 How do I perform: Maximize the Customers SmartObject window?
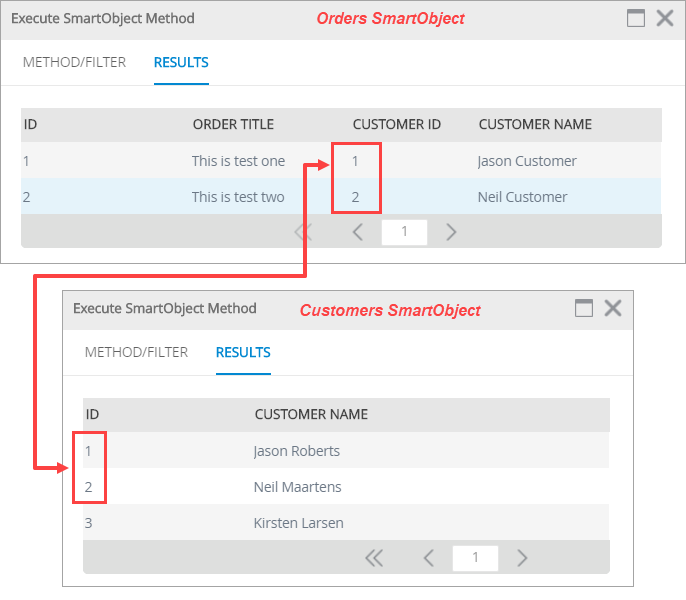(x=584, y=308)
